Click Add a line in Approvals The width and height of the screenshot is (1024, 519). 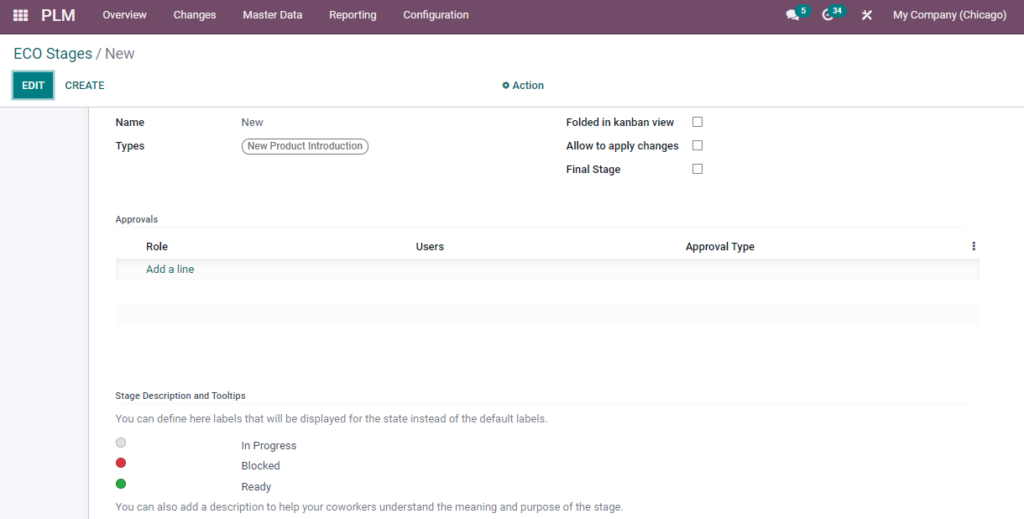[170, 269]
